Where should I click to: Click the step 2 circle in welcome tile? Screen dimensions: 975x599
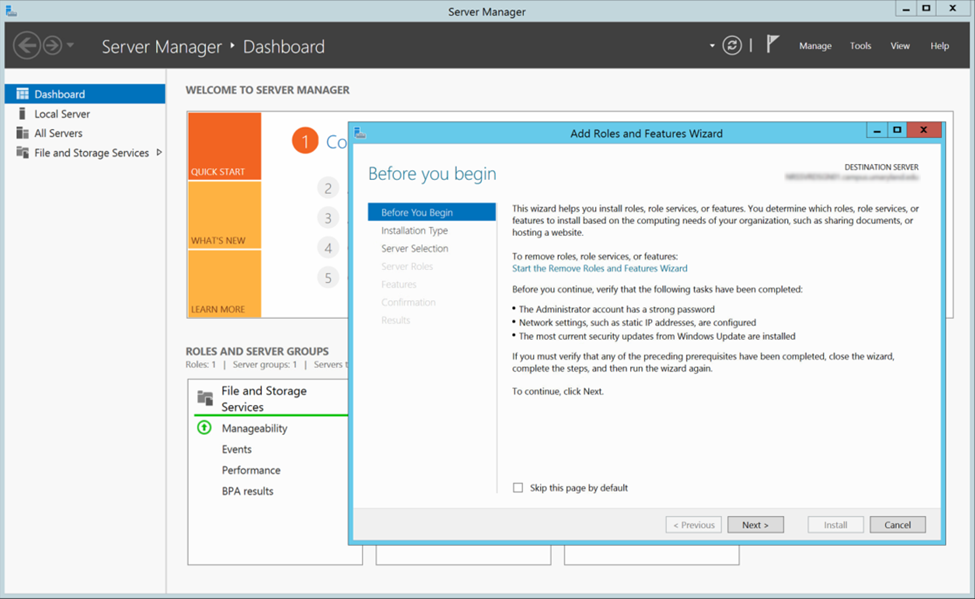(328, 188)
